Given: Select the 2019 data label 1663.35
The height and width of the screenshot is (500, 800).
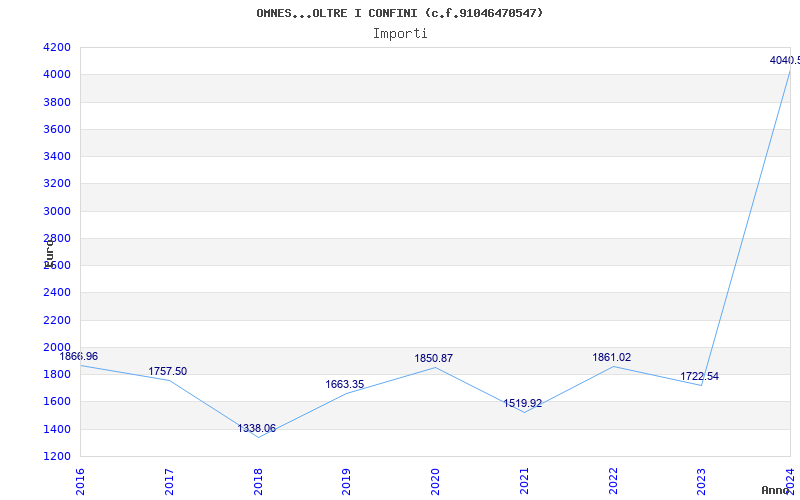Looking at the screenshot, I should (x=344, y=384).
